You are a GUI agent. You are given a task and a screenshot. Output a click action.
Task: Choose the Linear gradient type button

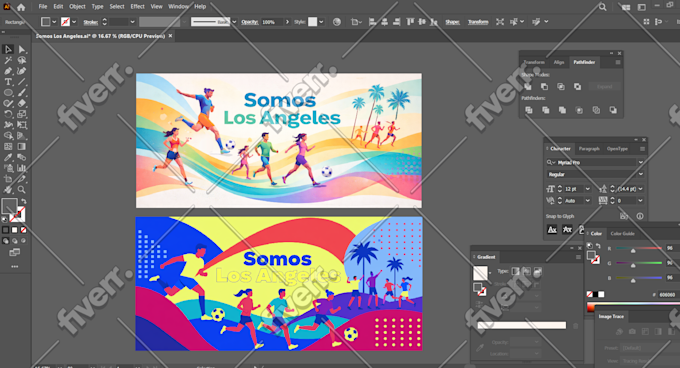click(516, 271)
